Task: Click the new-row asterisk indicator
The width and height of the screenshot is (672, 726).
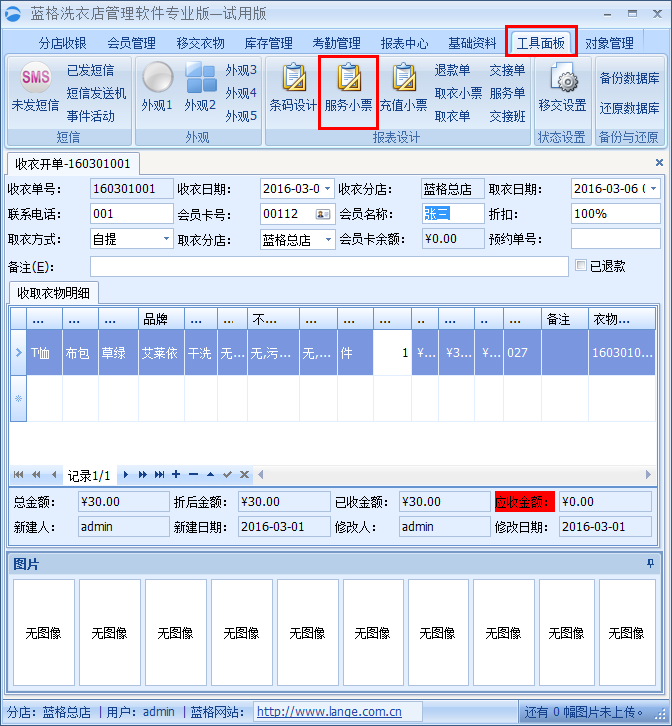Action: 19,398
